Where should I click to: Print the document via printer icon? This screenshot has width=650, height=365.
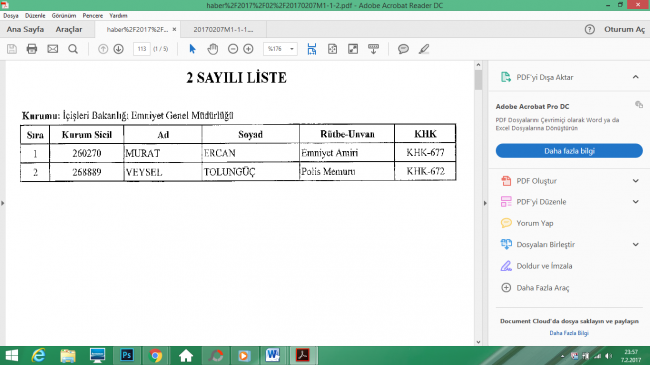32,49
